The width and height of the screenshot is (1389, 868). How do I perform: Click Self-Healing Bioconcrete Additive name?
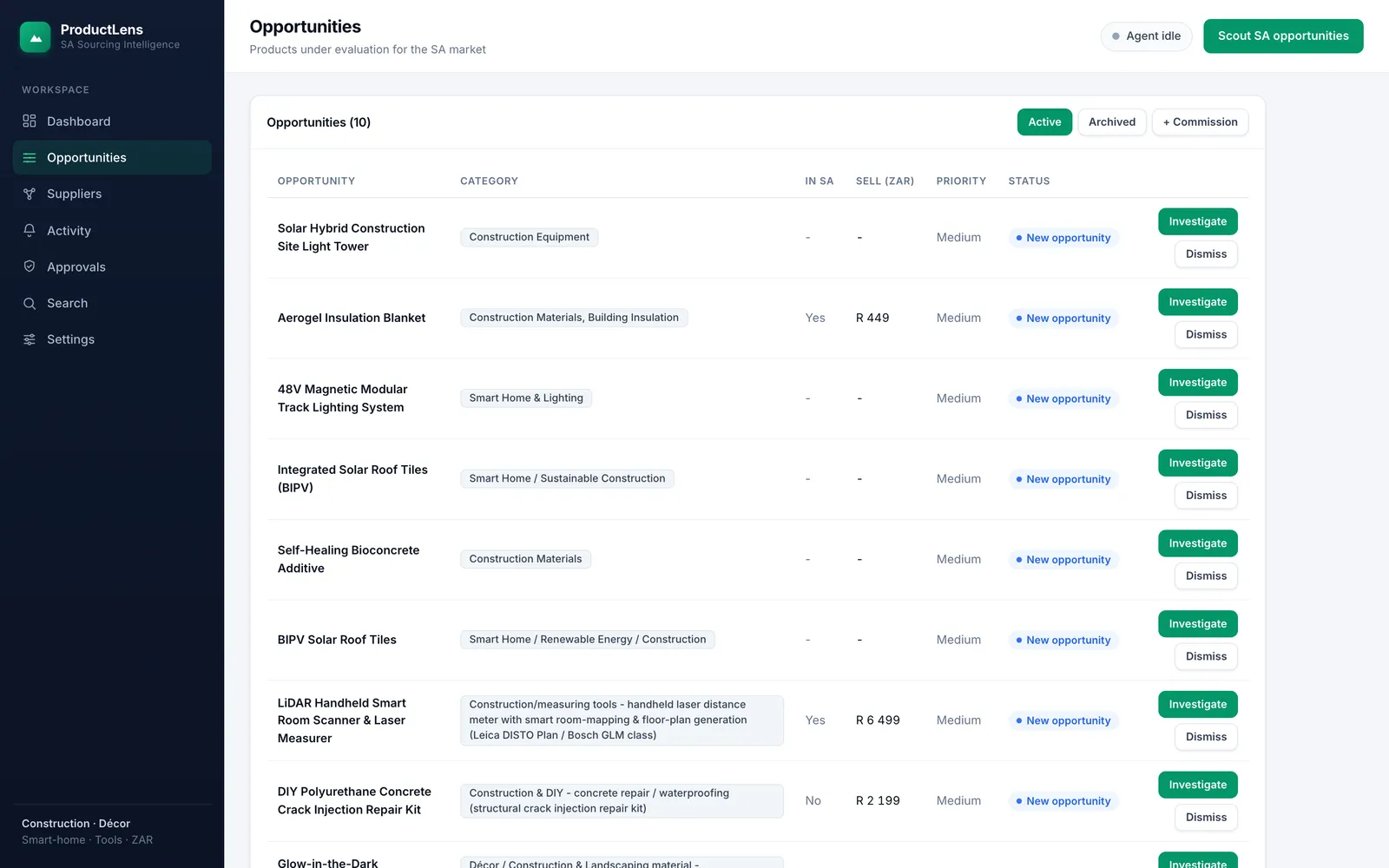(x=348, y=559)
